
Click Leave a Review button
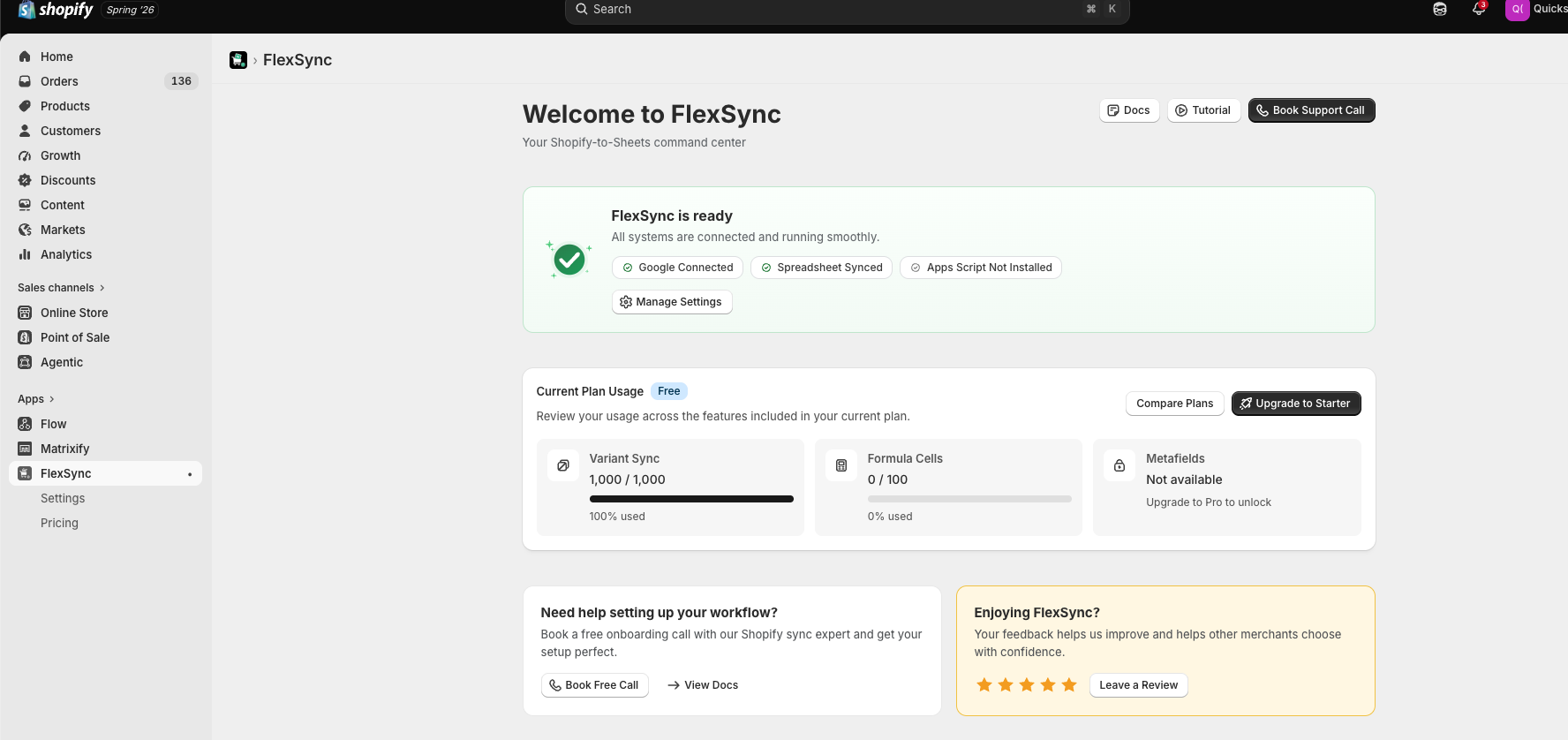point(1138,685)
